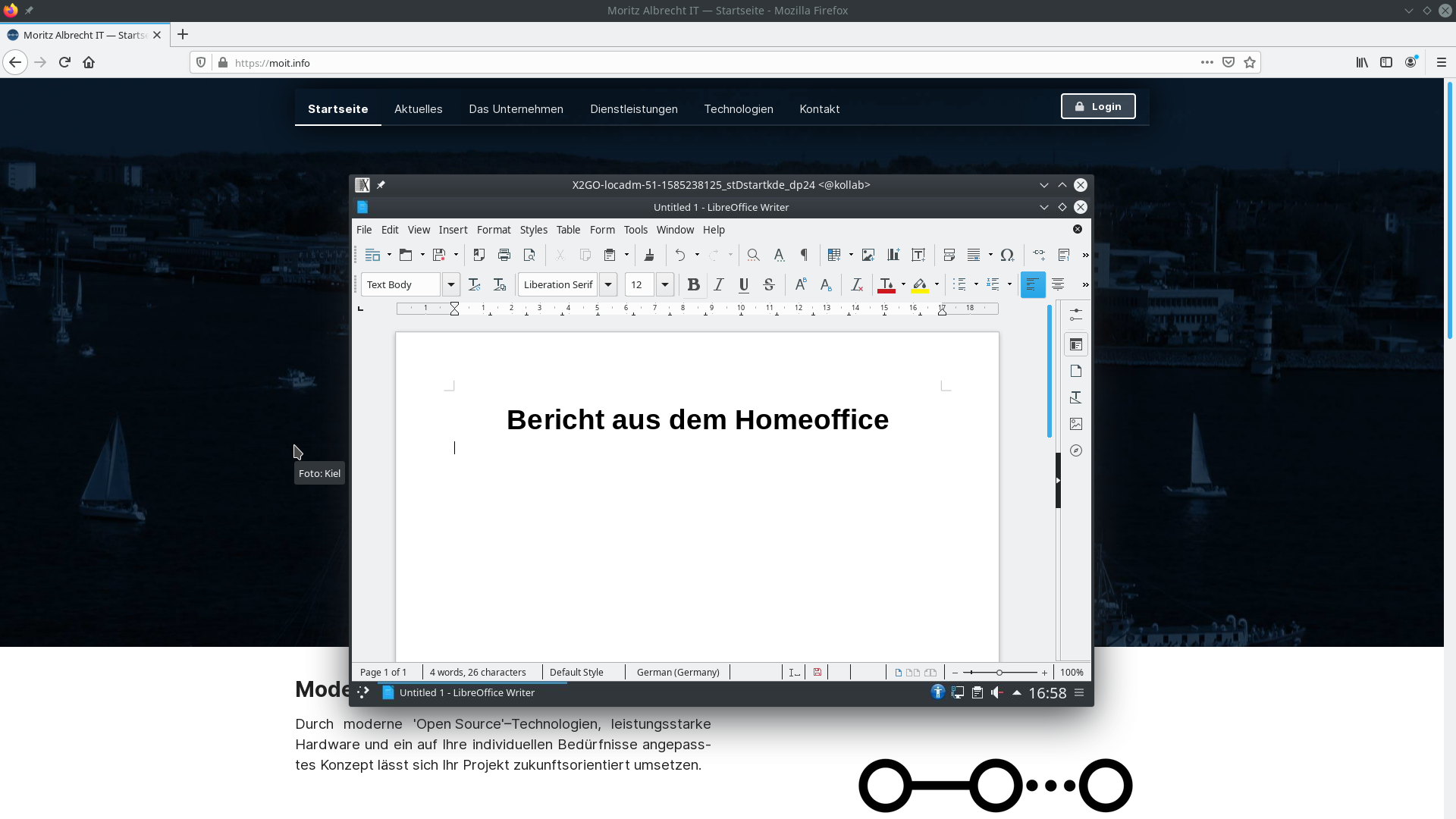Open the font name dropdown list
The height and width of the screenshot is (819, 1456).
[608, 284]
